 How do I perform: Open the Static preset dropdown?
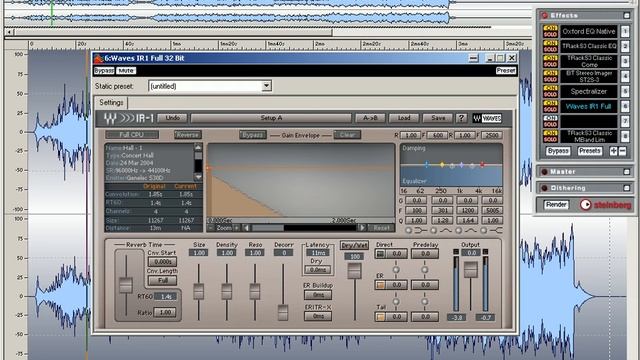click(266, 86)
